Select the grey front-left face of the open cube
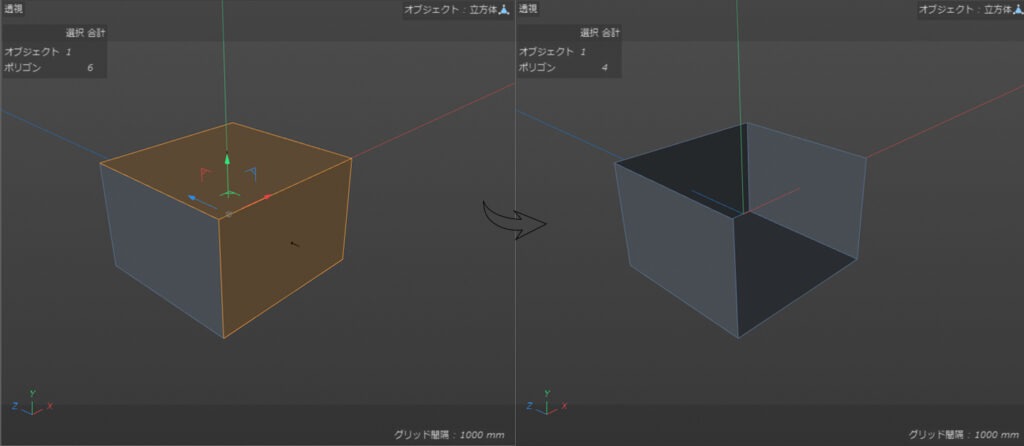Viewport: 1024px width, 446px height. [x=676, y=248]
